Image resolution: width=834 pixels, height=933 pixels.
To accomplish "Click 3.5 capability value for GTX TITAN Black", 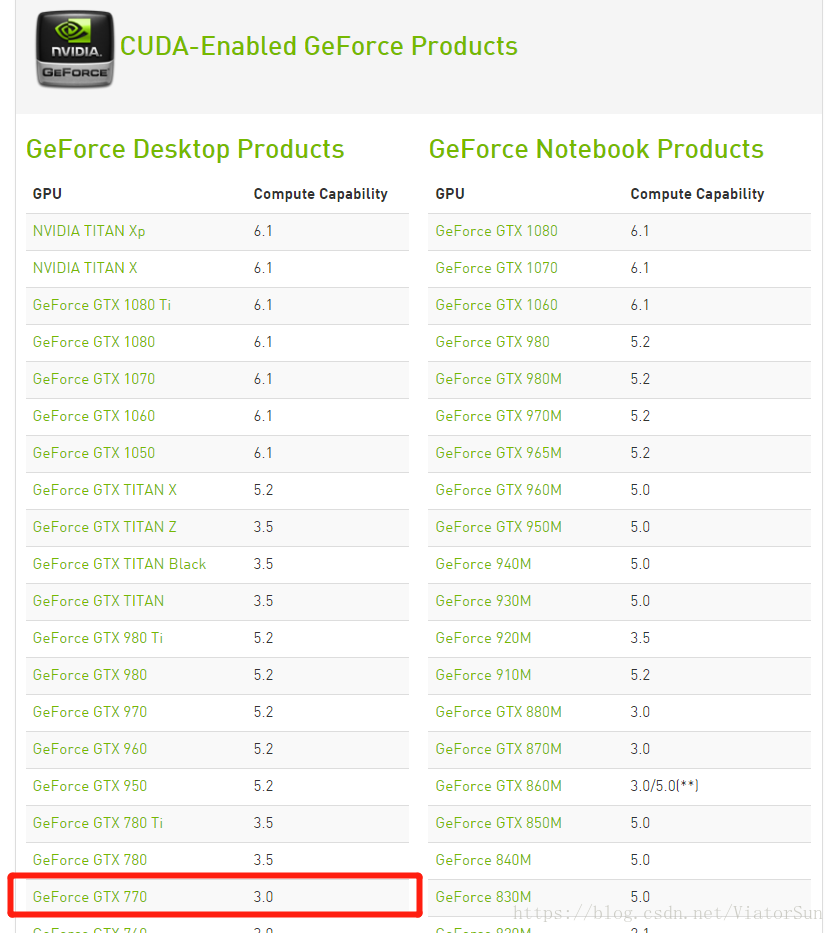I will coord(263,563).
